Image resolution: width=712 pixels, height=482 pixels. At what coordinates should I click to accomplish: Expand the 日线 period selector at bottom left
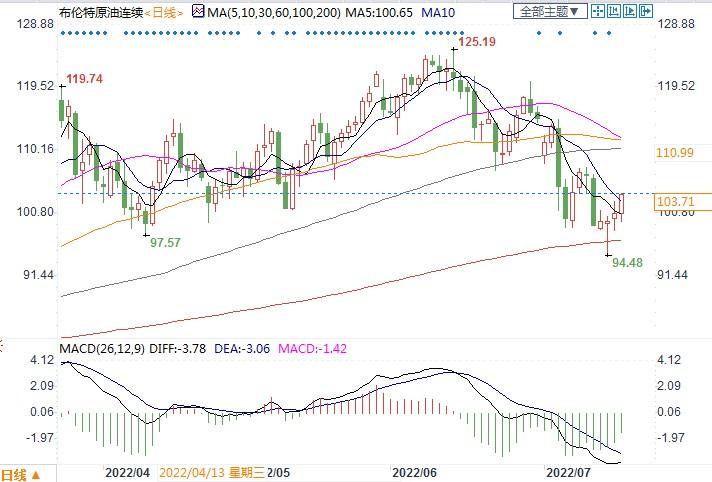tap(22, 474)
